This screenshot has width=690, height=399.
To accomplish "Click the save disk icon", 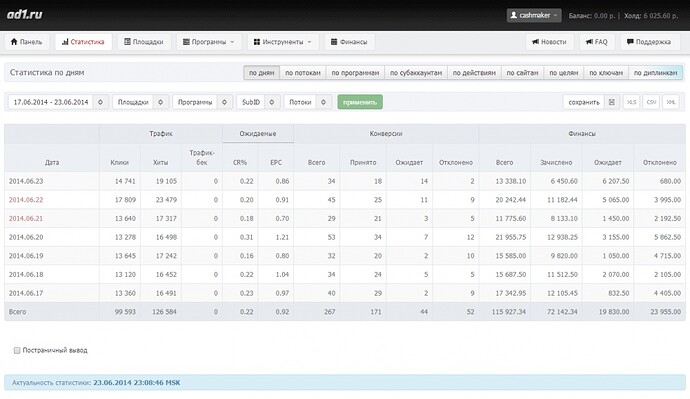I will point(612,102).
